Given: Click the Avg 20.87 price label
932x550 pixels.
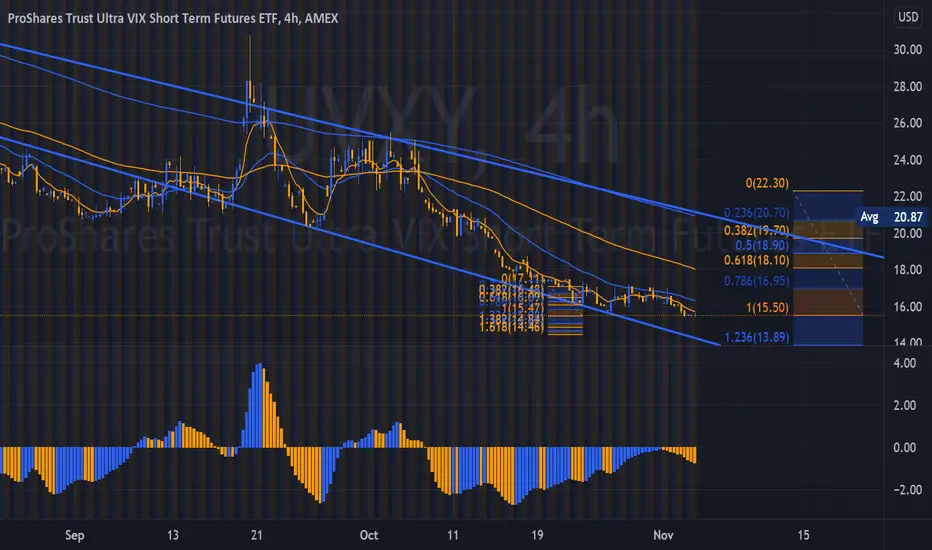Looking at the screenshot, I should pos(893,217).
